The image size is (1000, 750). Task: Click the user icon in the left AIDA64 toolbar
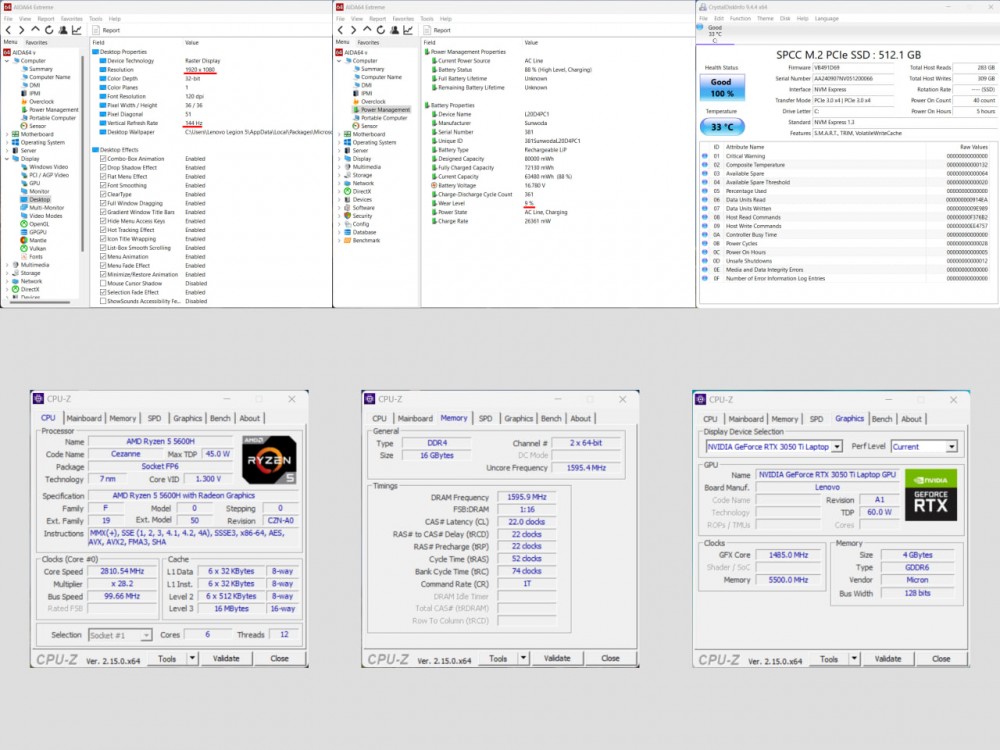coord(62,30)
